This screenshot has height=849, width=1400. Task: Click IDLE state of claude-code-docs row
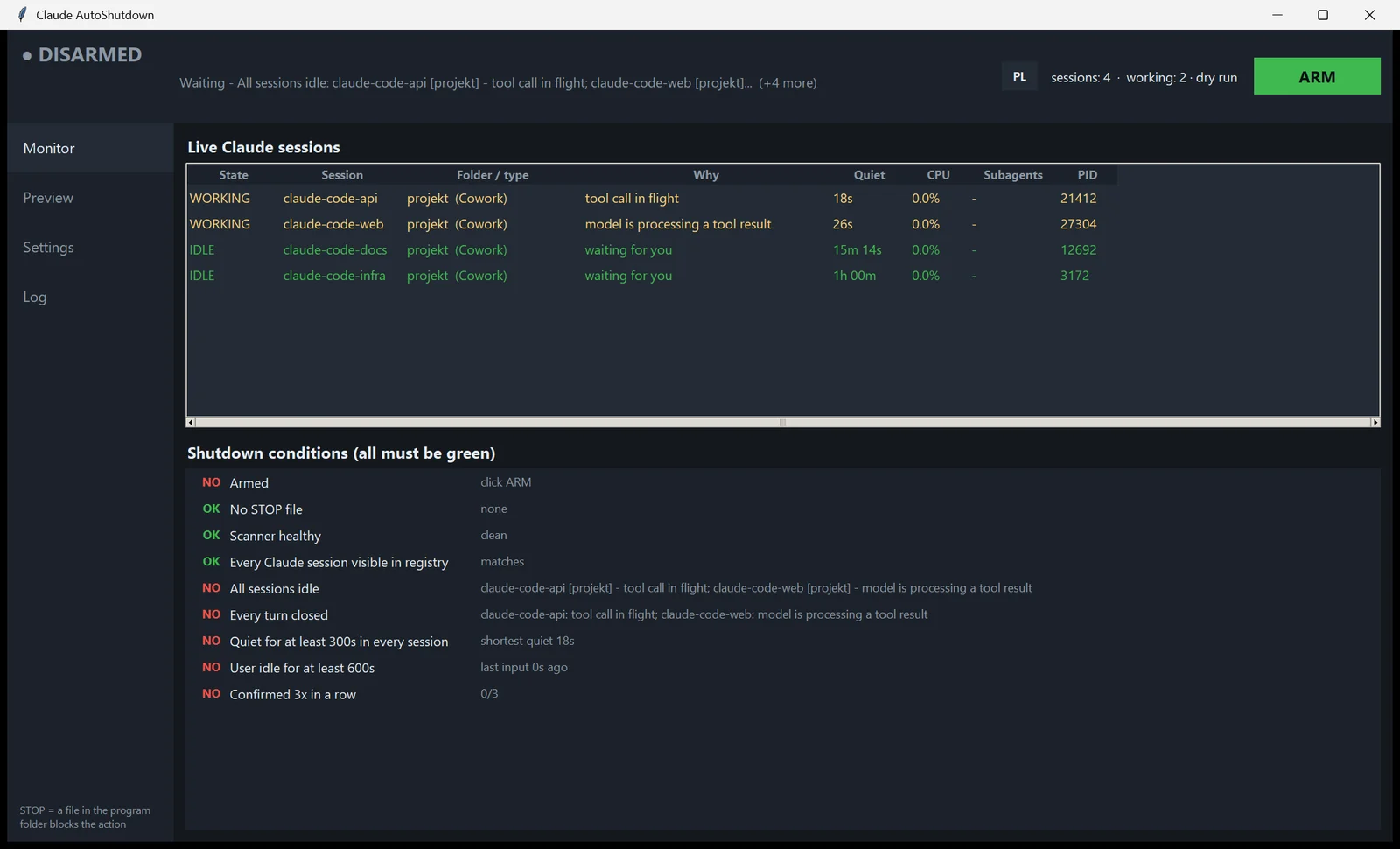pyautogui.click(x=202, y=249)
